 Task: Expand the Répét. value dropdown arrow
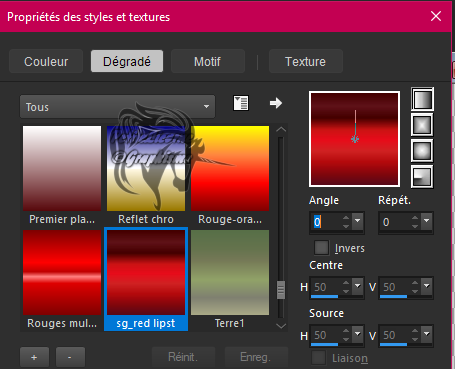click(x=427, y=221)
